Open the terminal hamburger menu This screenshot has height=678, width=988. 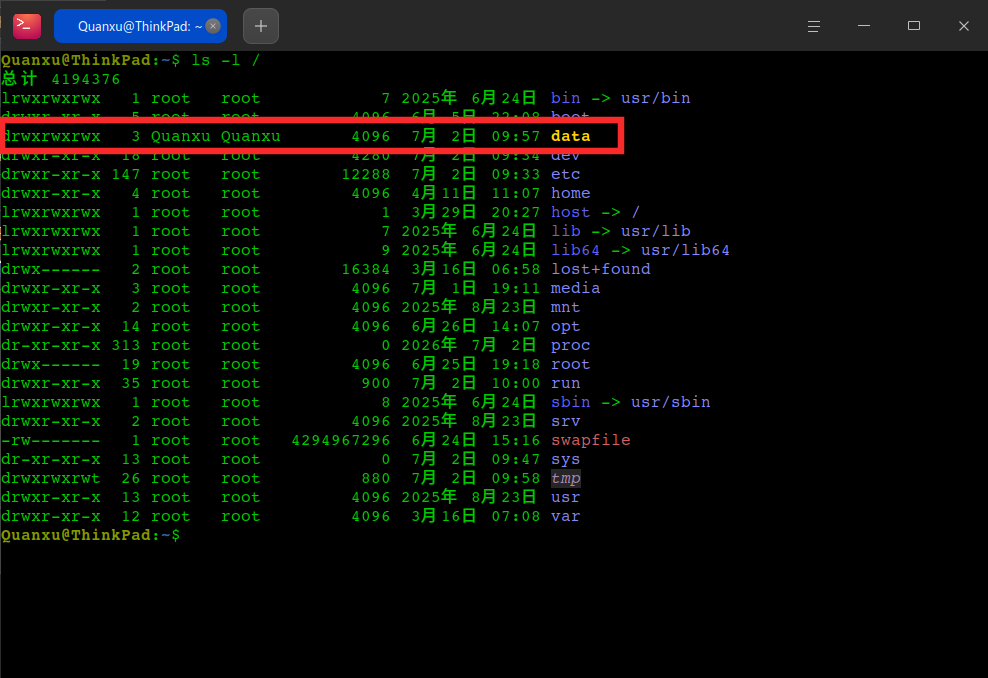coord(813,26)
